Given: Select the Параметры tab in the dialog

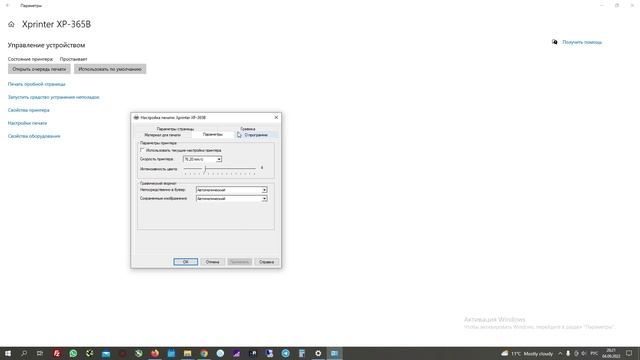Looking at the screenshot, I should (x=213, y=135).
